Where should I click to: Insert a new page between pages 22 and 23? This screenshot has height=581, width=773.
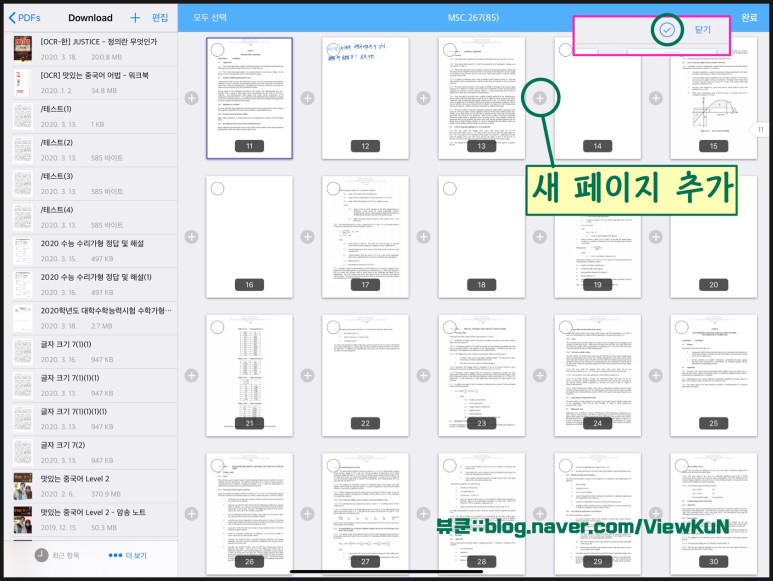423,376
